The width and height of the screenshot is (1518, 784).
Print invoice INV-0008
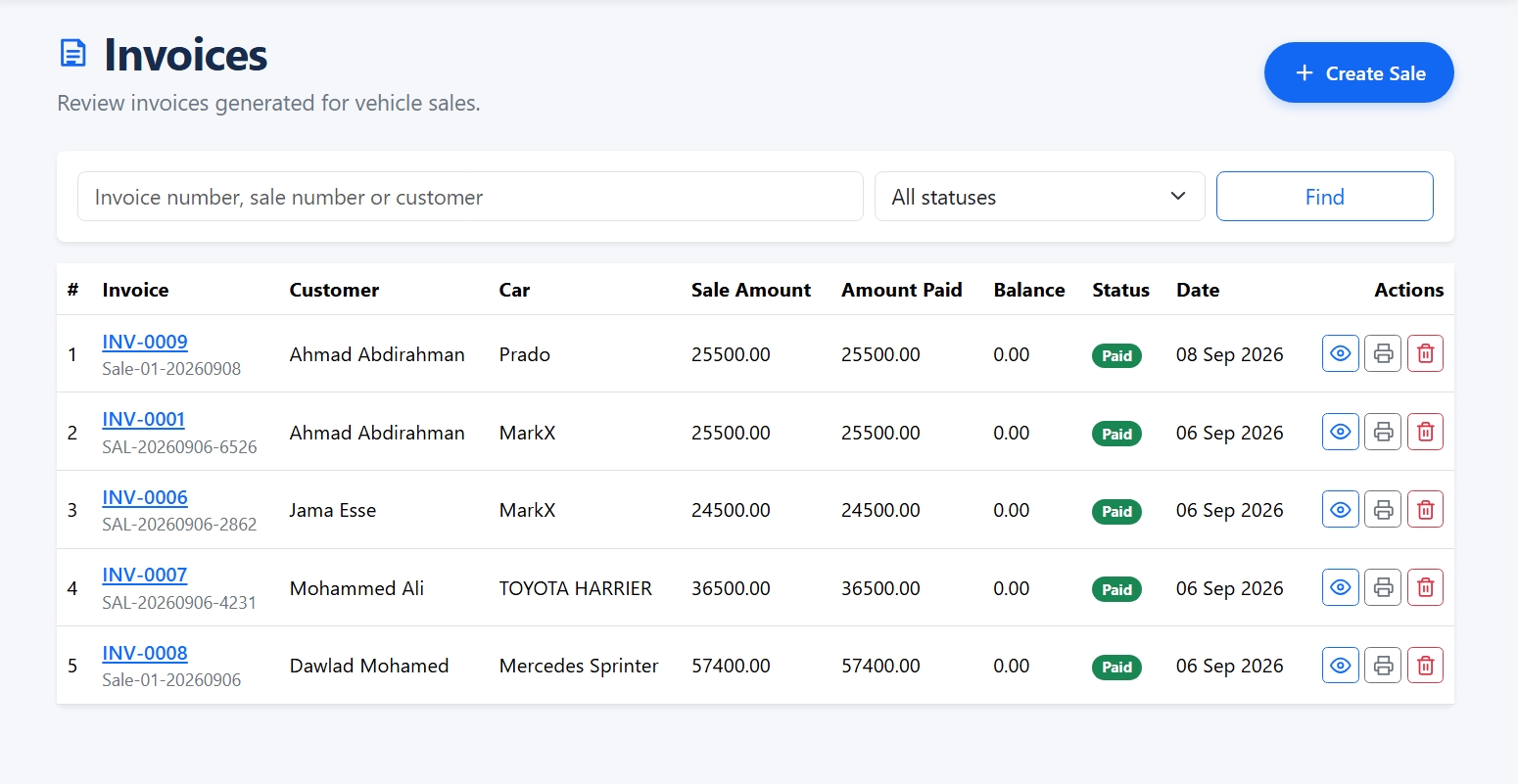coord(1383,666)
